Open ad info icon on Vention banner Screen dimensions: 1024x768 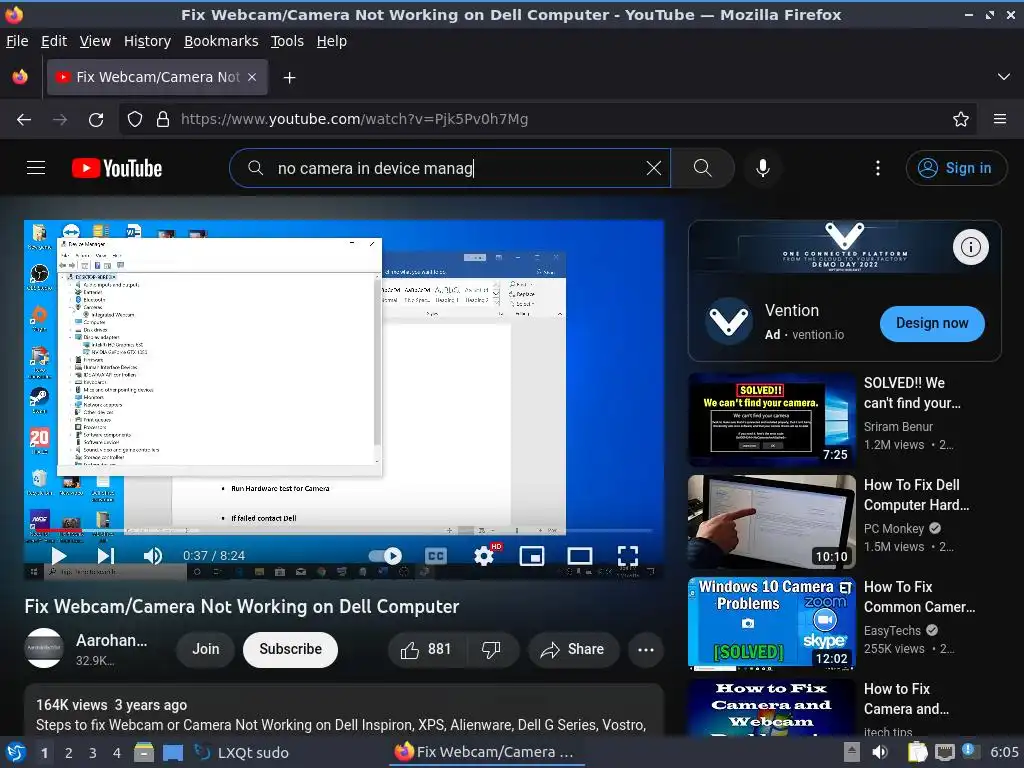tap(970, 247)
